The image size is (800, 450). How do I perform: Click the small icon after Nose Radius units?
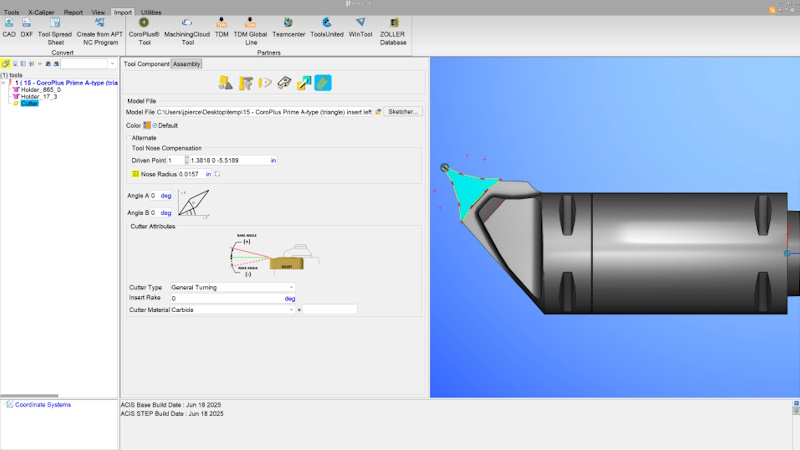click(x=217, y=174)
